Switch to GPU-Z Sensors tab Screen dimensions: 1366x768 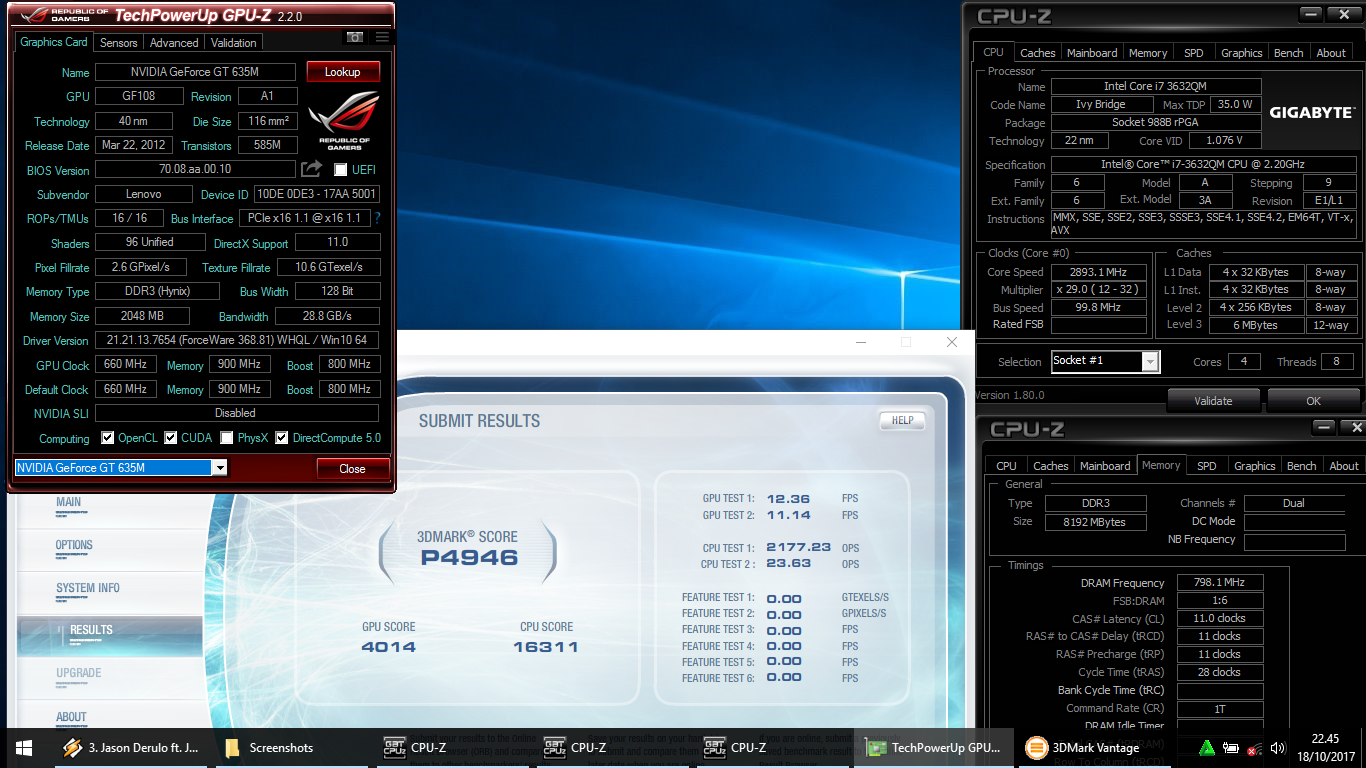pyautogui.click(x=118, y=43)
